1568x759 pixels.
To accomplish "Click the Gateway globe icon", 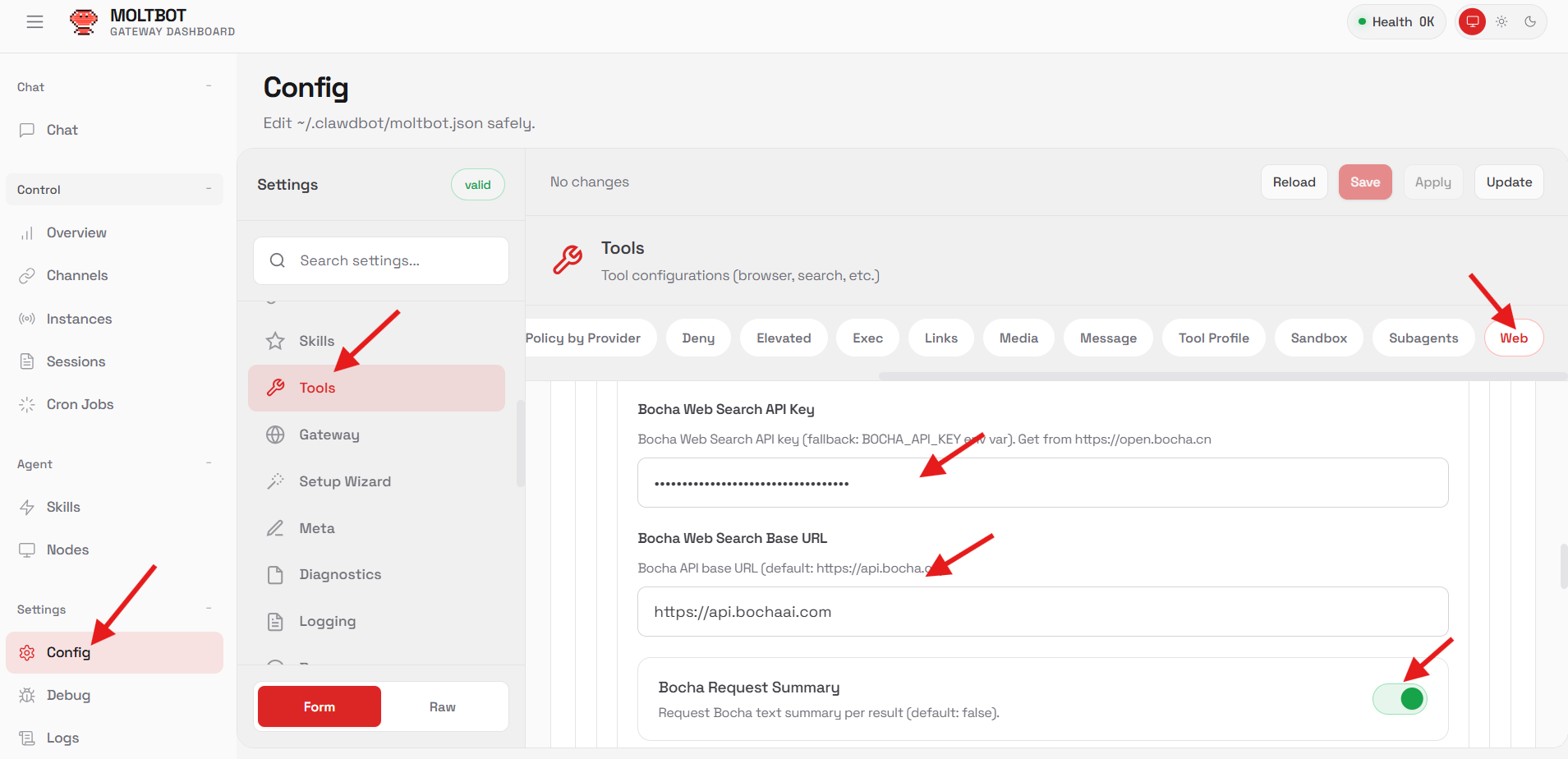I will coord(275,435).
